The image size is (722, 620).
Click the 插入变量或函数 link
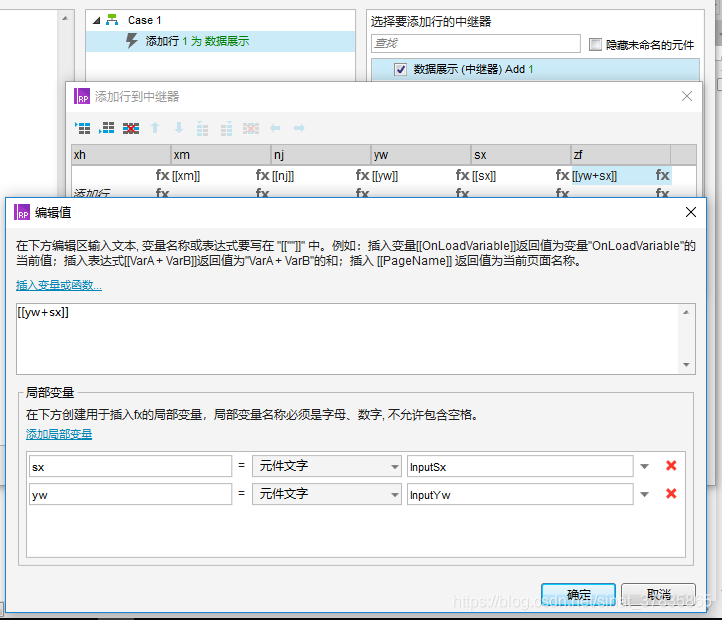59,285
